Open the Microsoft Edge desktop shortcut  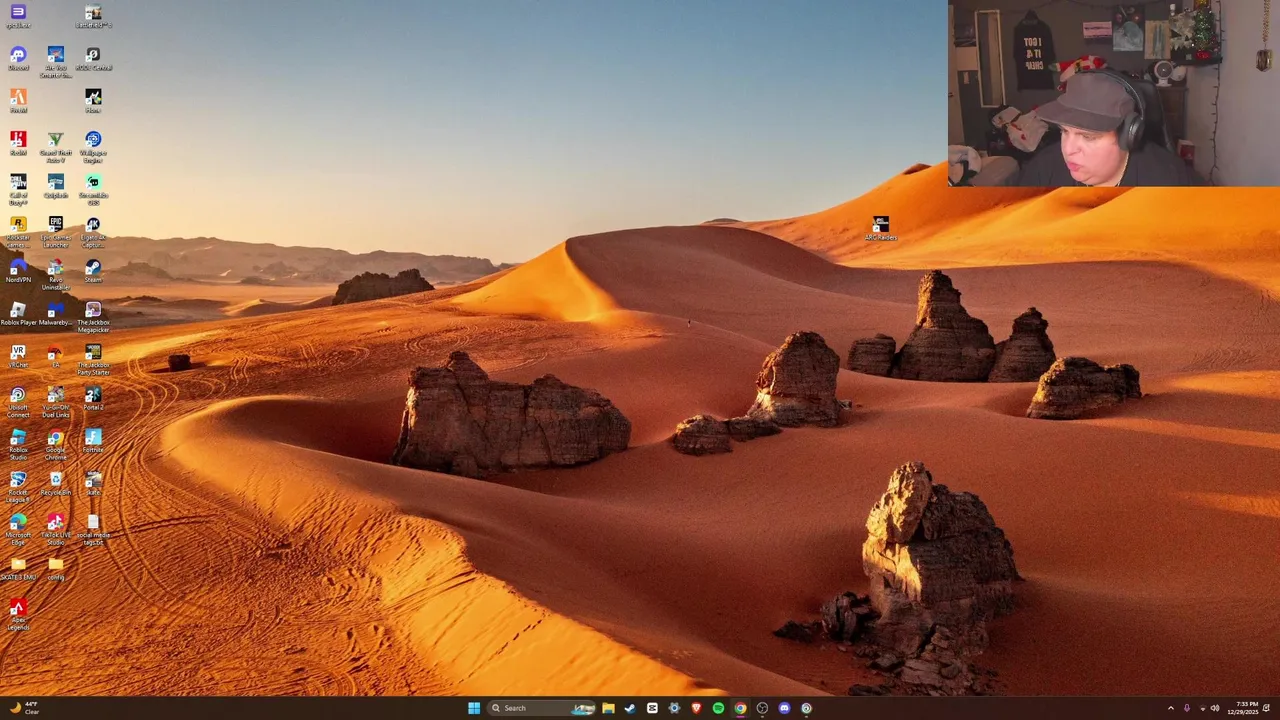pyautogui.click(x=18, y=530)
